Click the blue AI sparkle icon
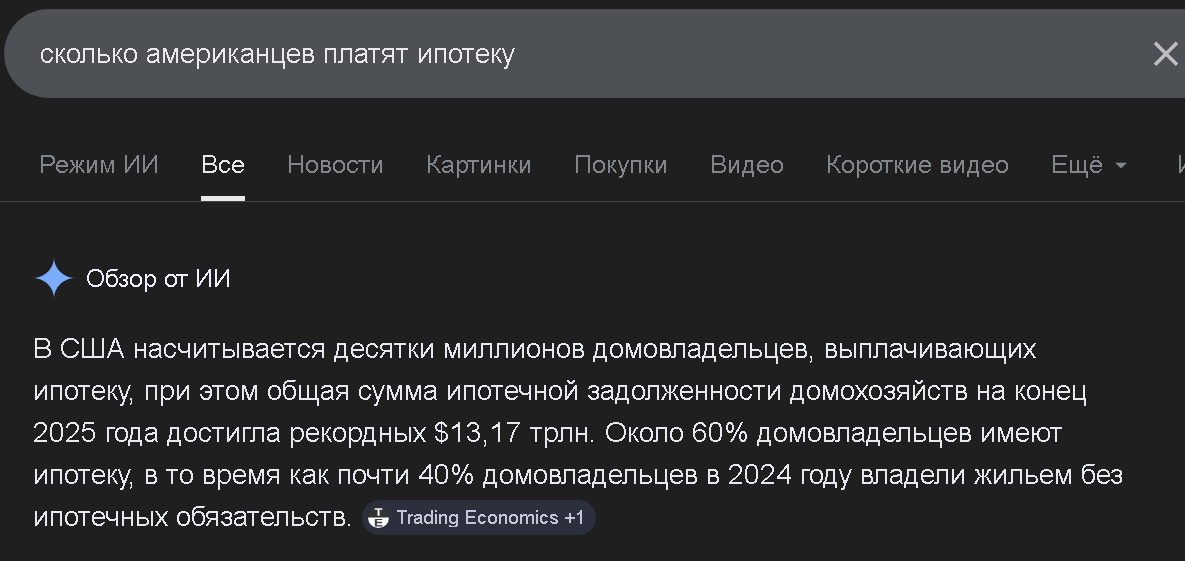Screen dimensions: 1185x561 53,279
